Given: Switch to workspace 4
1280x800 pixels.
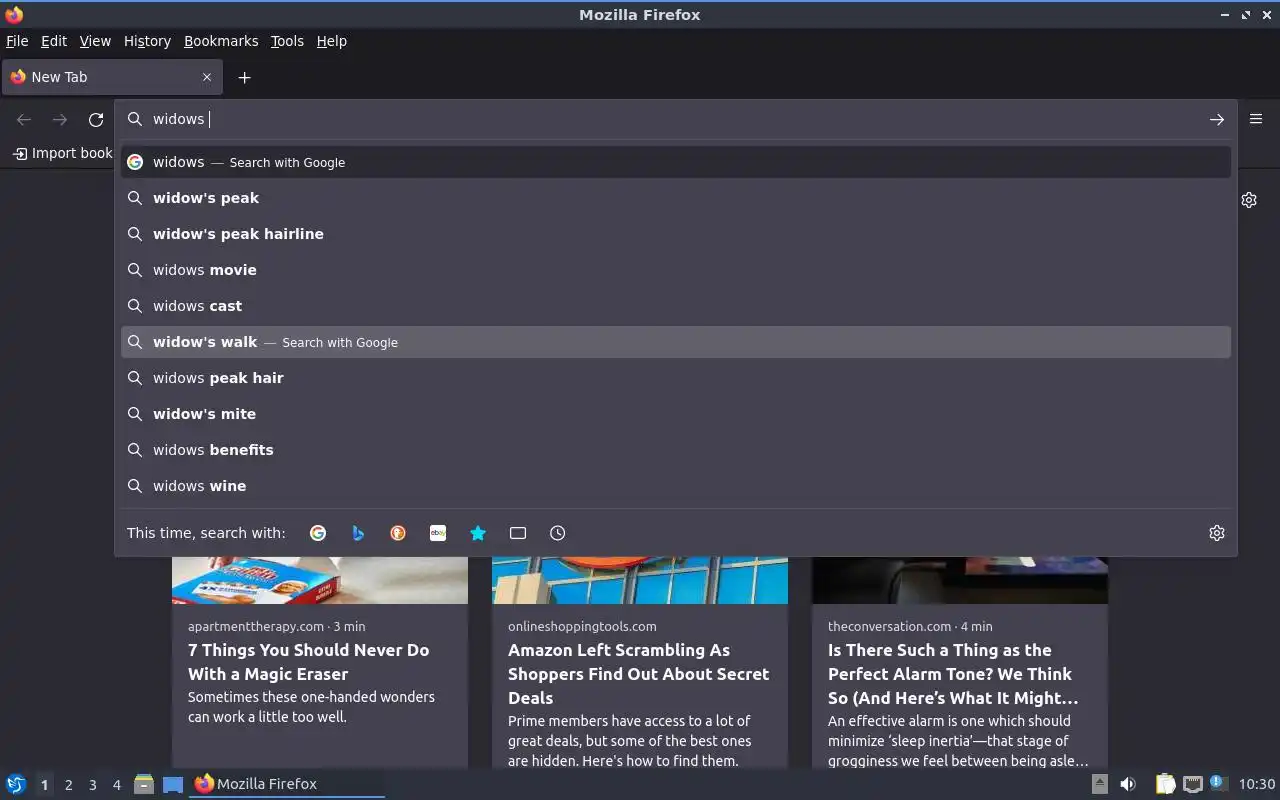Looking at the screenshot, I should tap(116, 785).
